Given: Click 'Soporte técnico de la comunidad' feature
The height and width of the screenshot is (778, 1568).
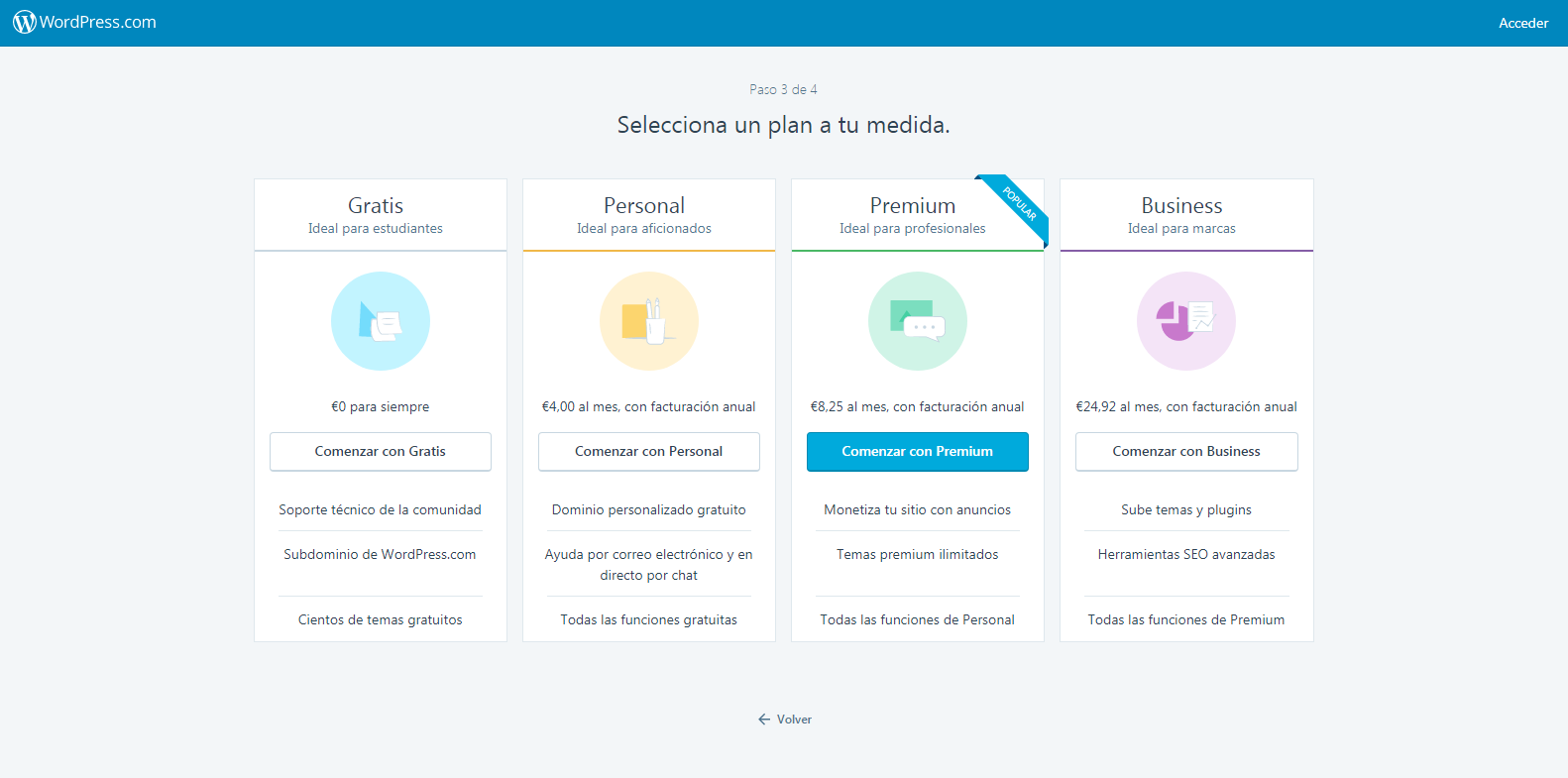Looking at the screenshot, I should (381, 509).
